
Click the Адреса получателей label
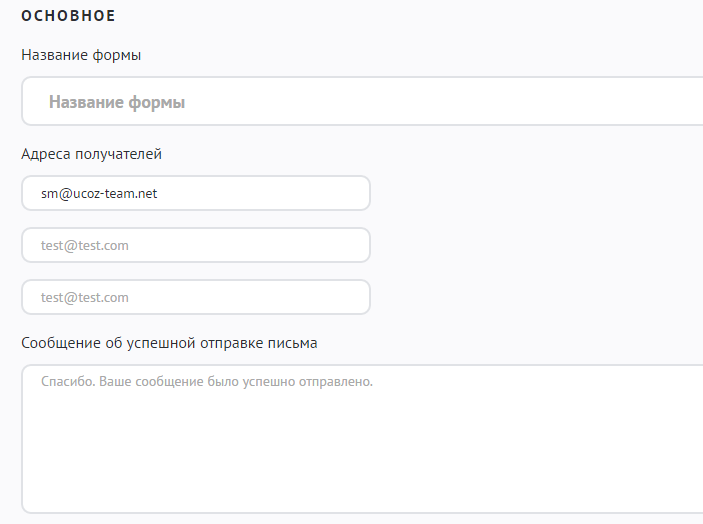(x=91, y=154)
